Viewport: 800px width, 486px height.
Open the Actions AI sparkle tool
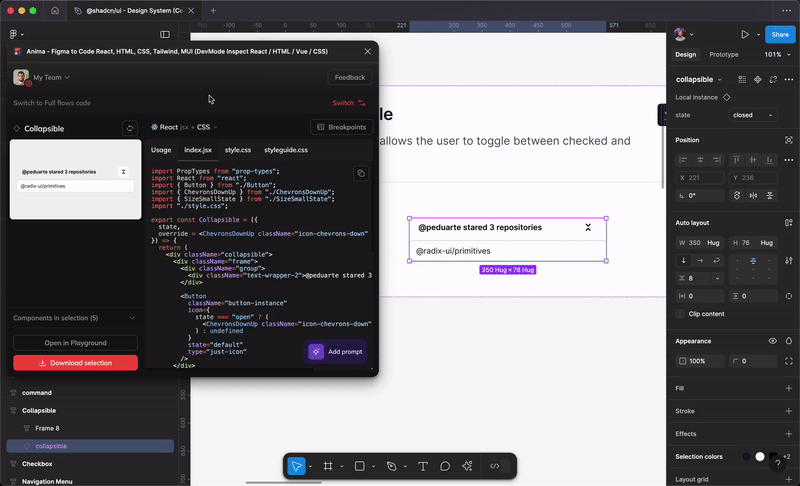pos(467,466)
